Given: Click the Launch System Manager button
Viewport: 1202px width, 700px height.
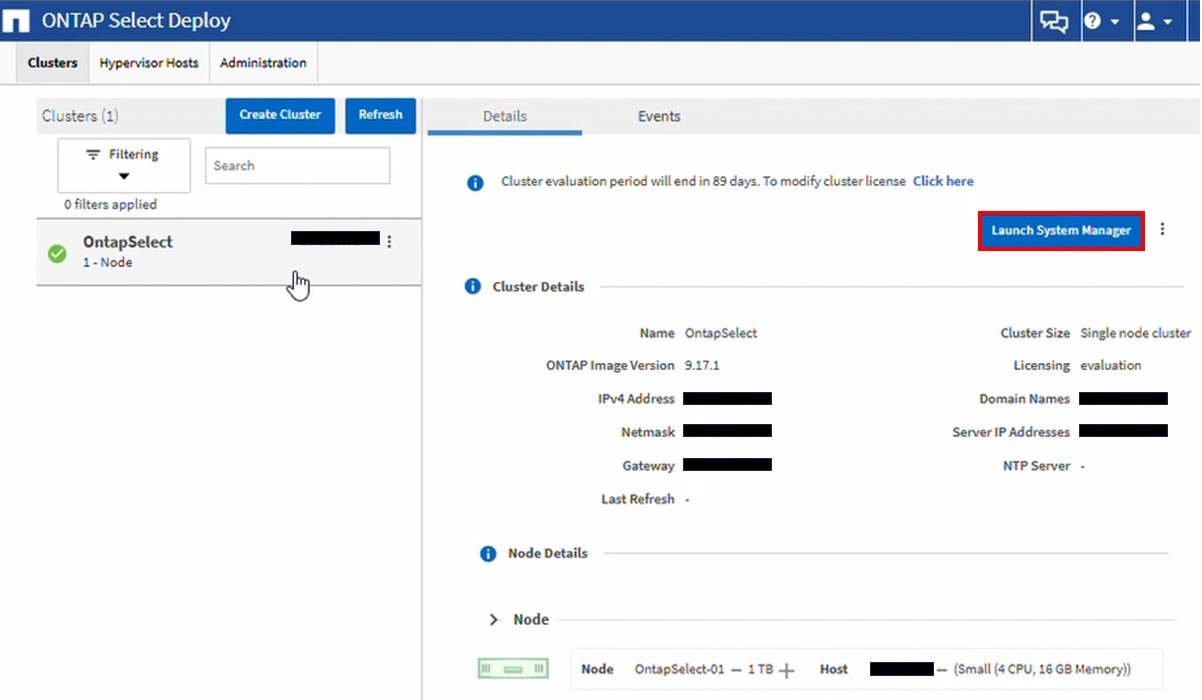Looking at the screenshot, I should 1060,230.
